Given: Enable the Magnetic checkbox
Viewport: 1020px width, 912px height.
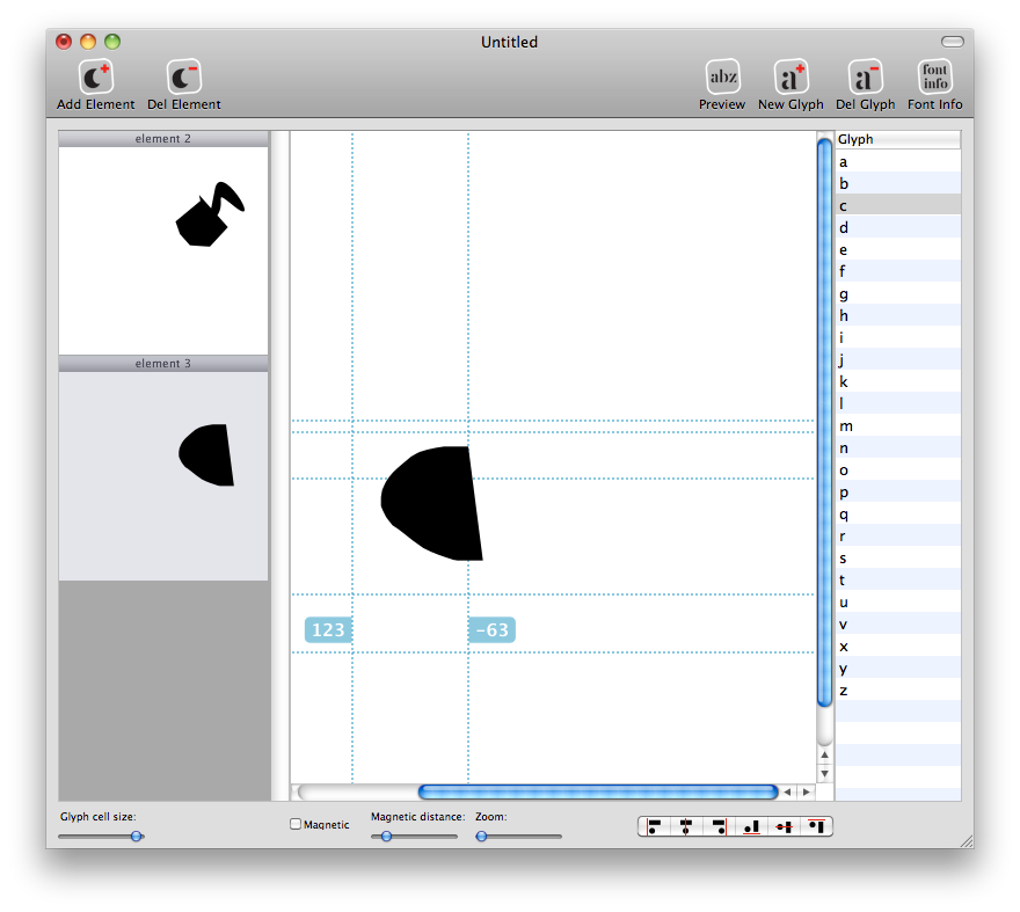Looking at the screenshot, I should (x=294, y=823).
